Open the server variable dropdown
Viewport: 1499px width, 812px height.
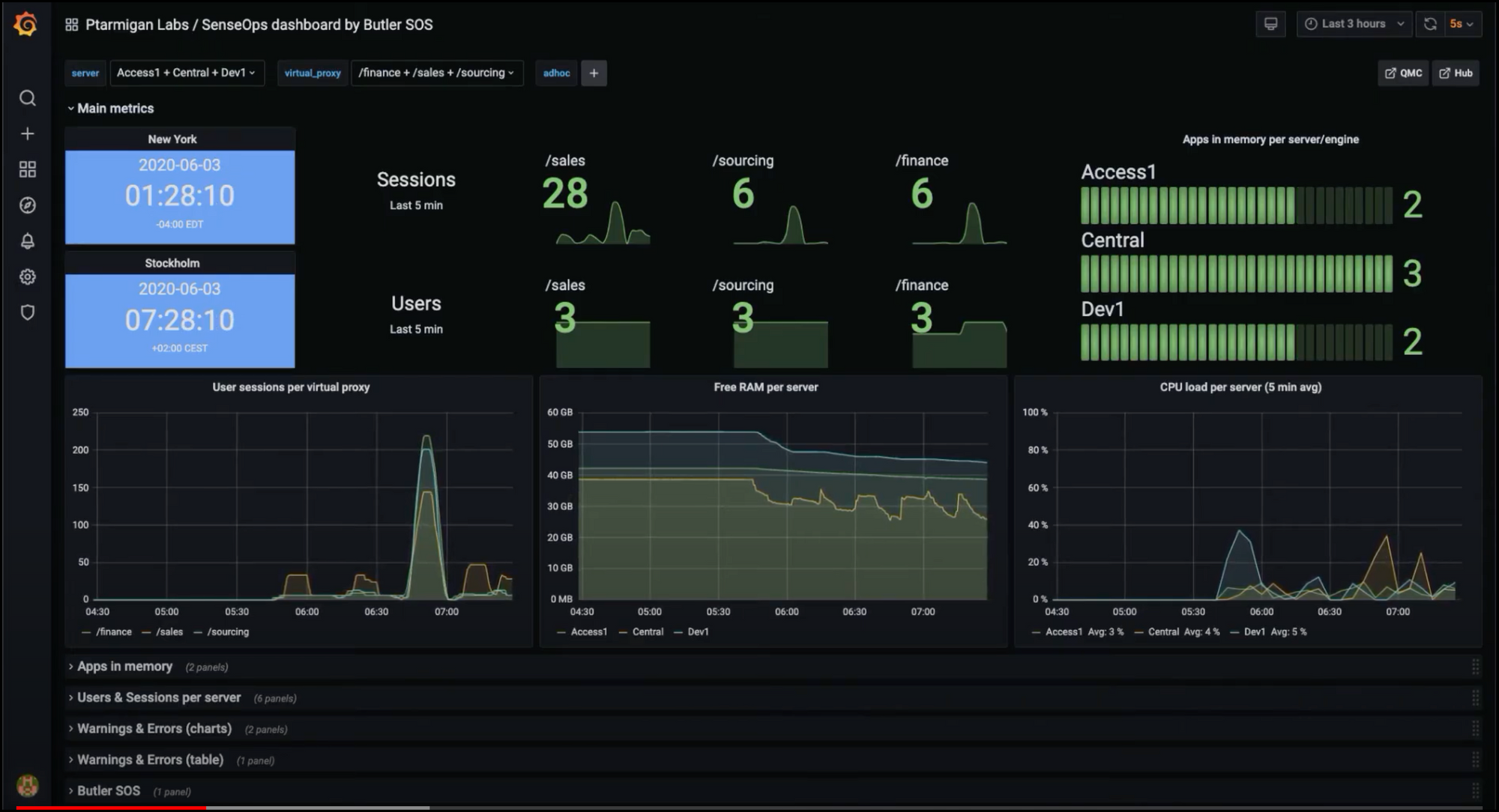point(186,73)
